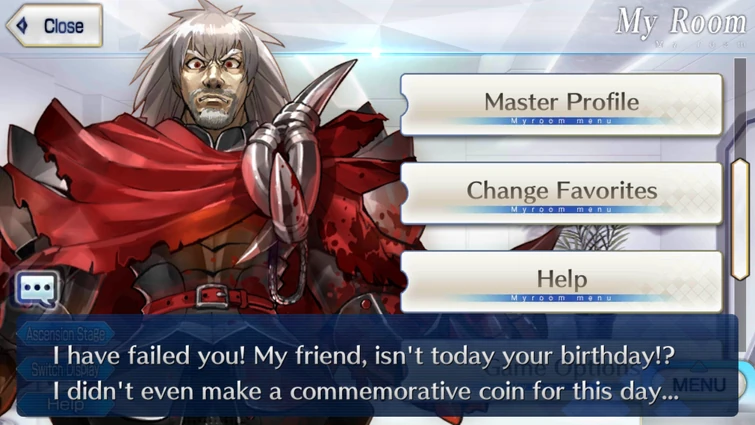Image resolution: width=755 pixels, height=425 pixels.
Task: Select Change Favorites menu entry
Action: pos(561,193)
